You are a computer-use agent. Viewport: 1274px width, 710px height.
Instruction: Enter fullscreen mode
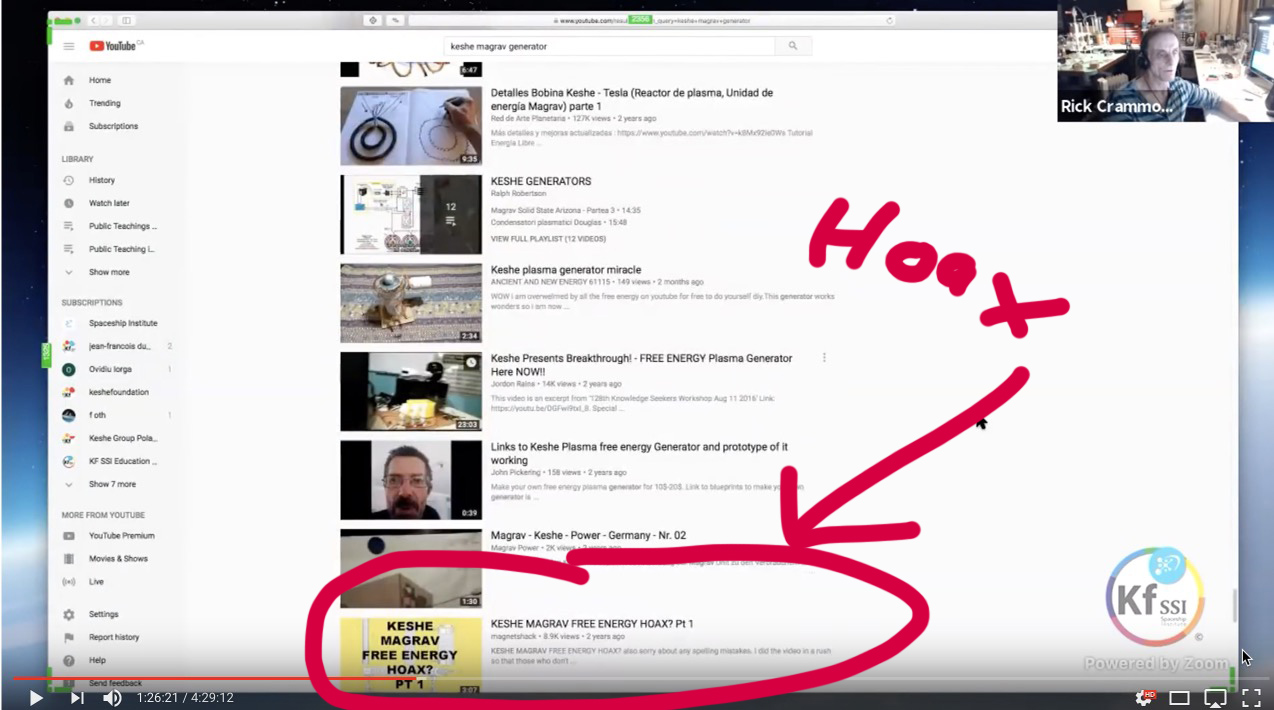pyautogui.click(x=1251, y=698)
